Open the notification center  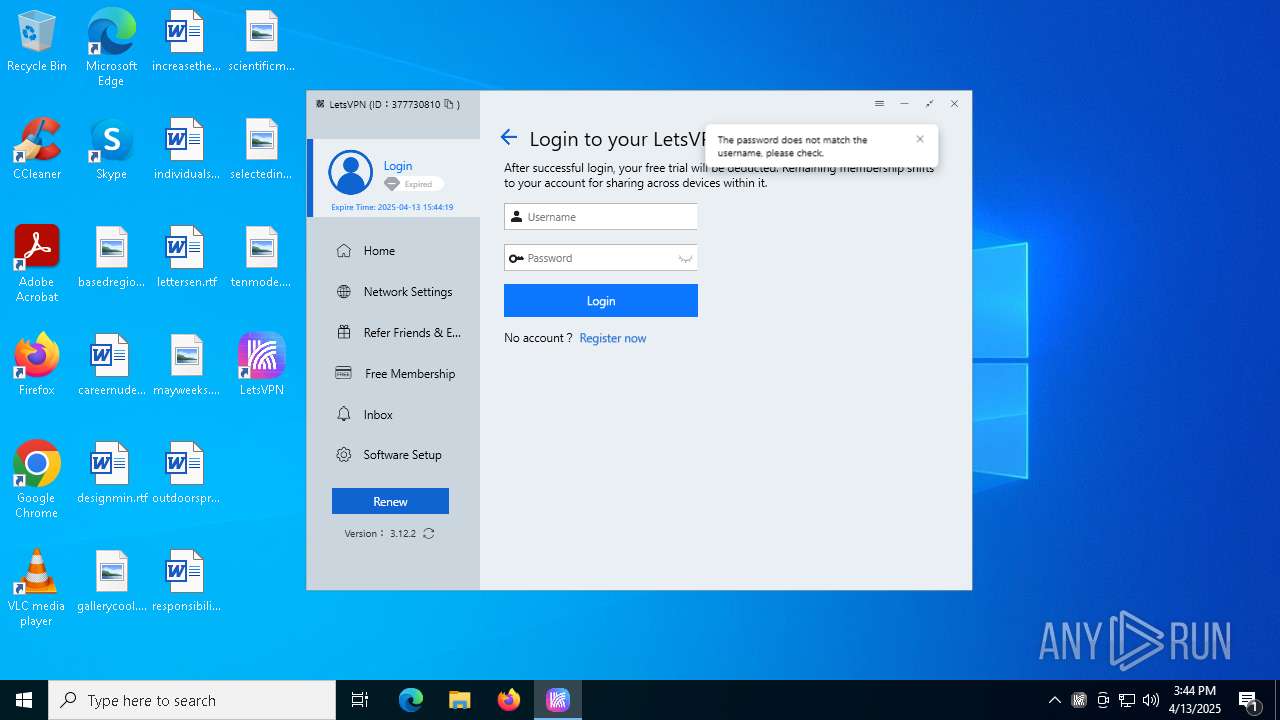click(1248, 701)
